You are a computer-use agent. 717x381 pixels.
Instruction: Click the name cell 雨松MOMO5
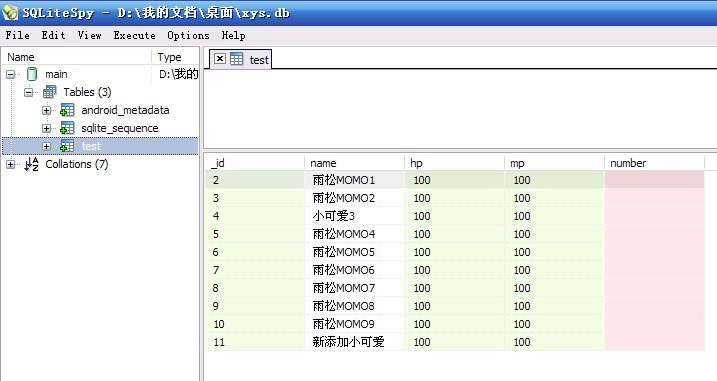(x=355, y=252)
